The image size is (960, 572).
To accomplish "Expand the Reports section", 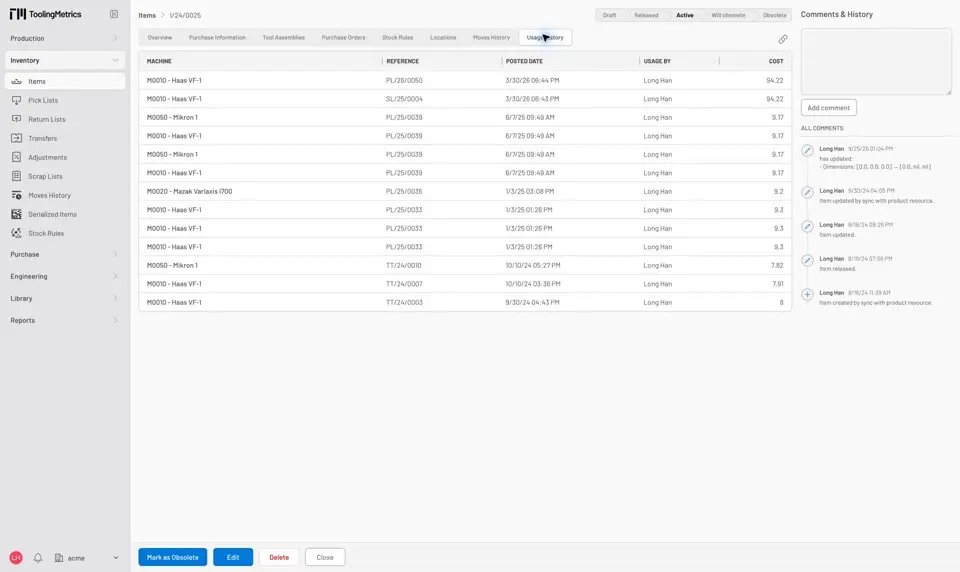I will (x=64, y=320).
